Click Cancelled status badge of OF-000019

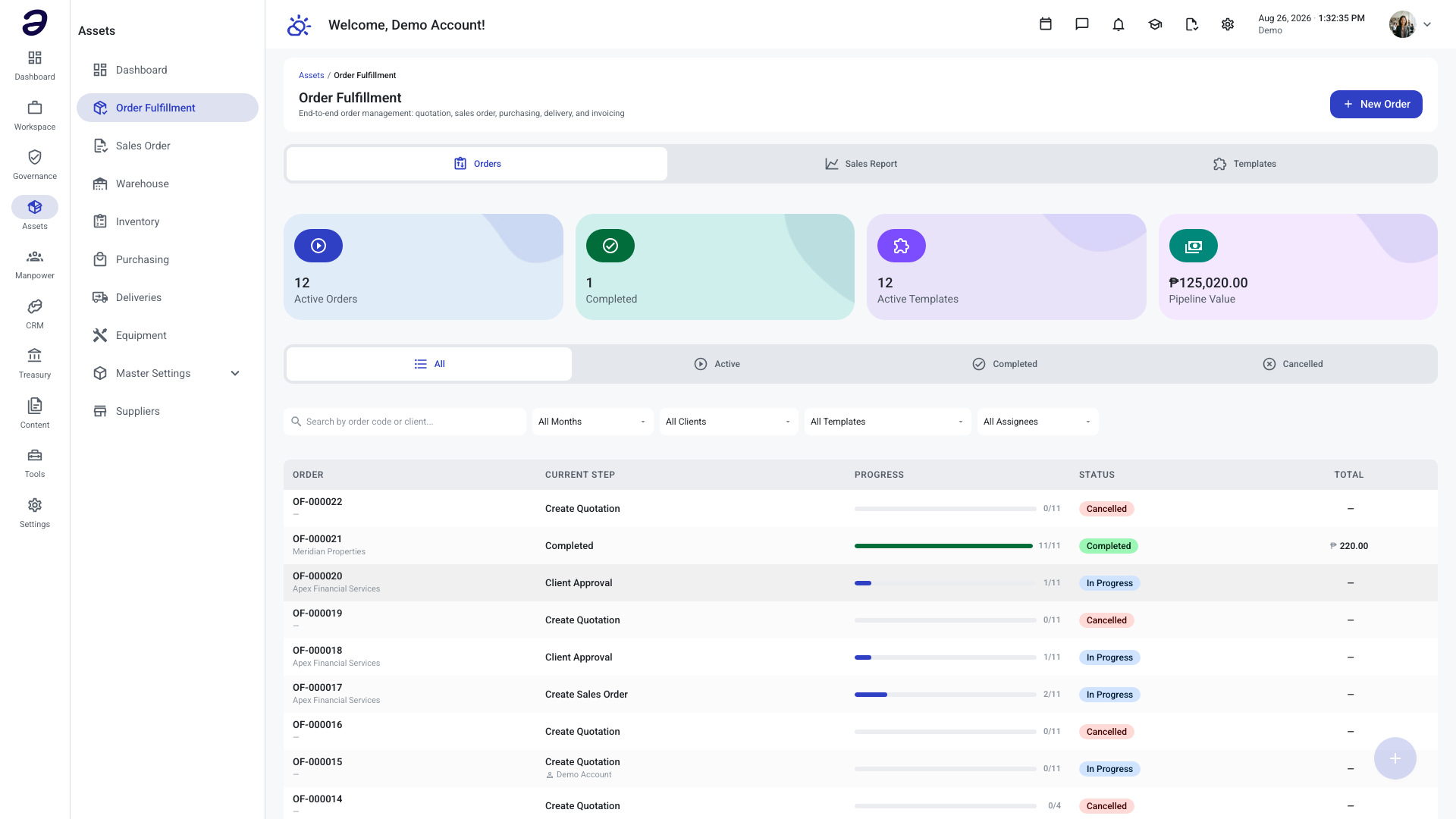(x=1106, y=620)
